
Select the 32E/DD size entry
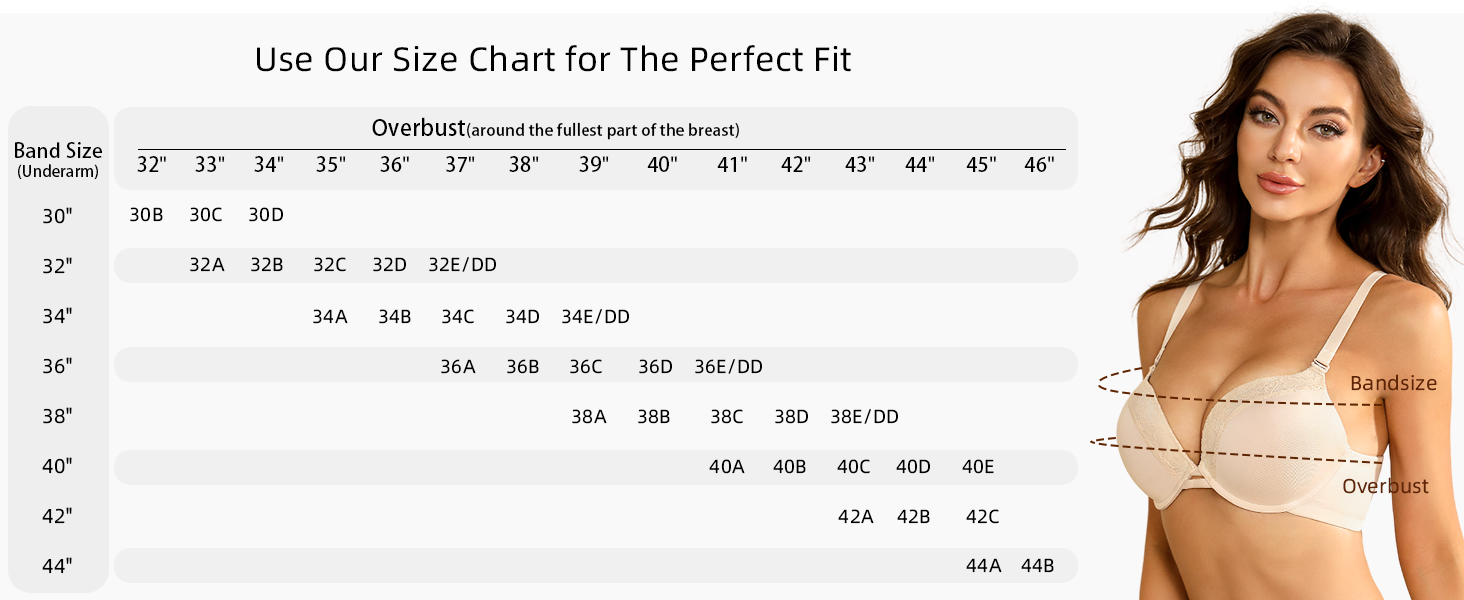462,265
